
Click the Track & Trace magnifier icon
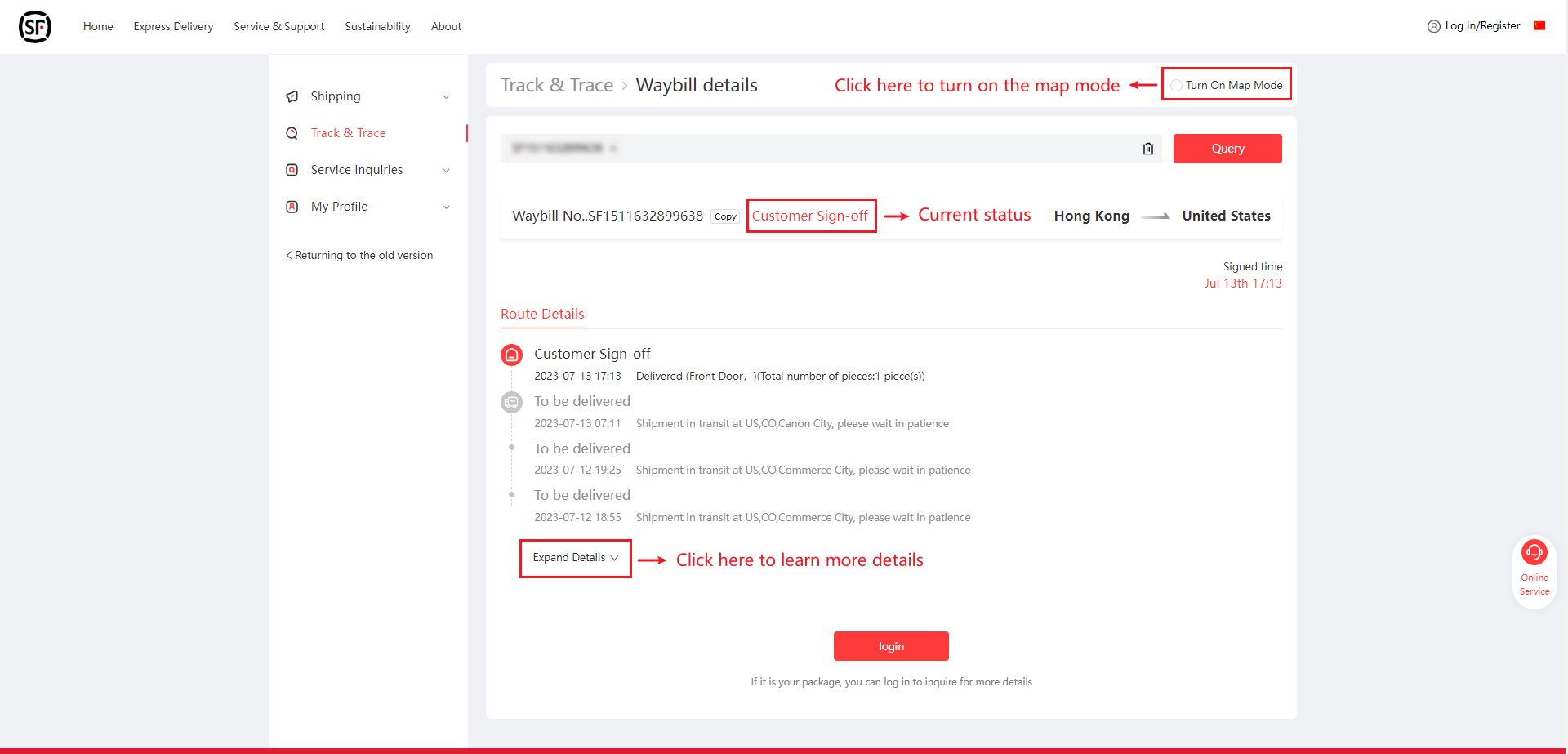292,133
